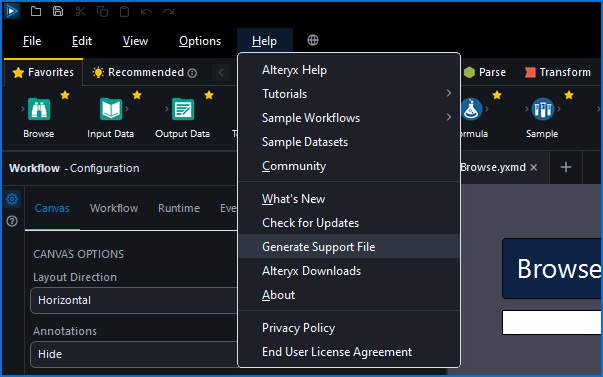Switch to Transform tool category tab
The width and height of the screenshot is (603, 377).
point(558,72)
